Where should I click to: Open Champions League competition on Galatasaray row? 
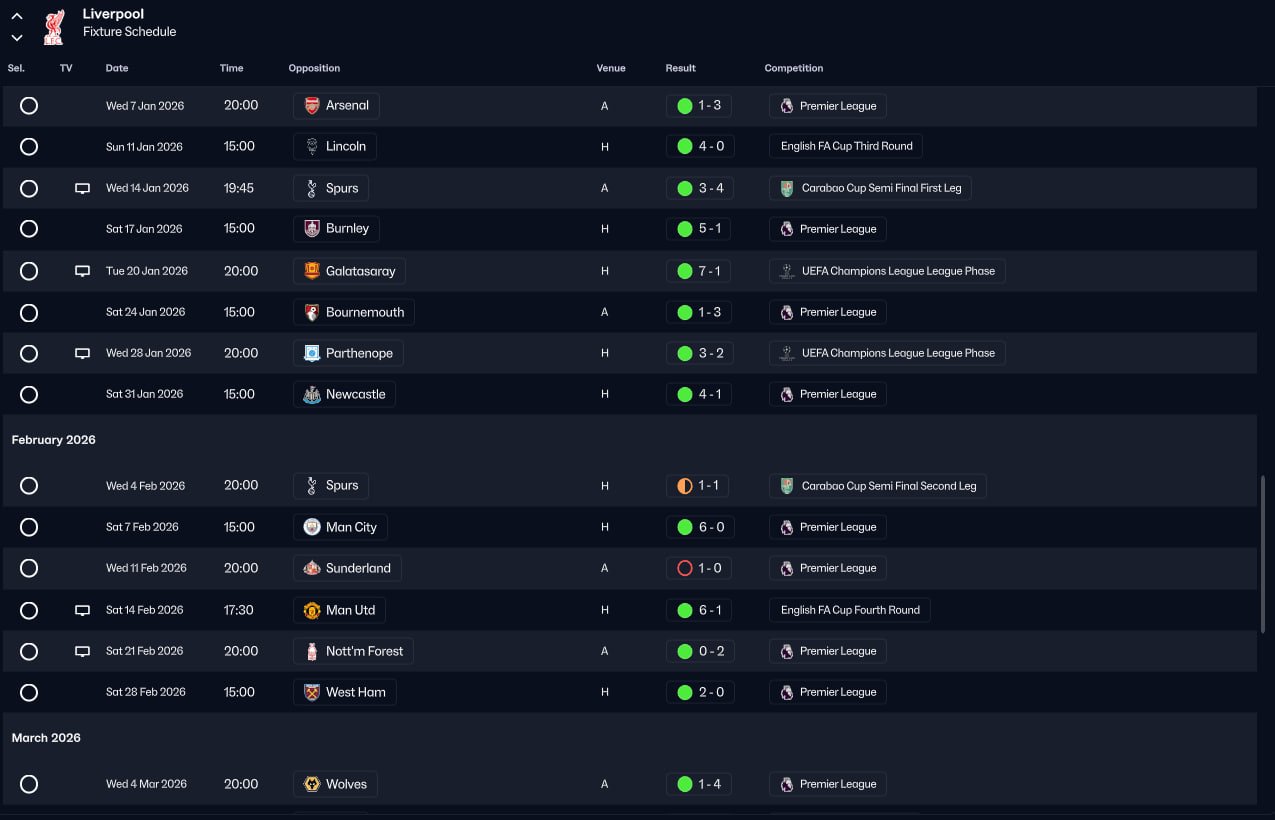pyautogui.click(x=887, y=271)
